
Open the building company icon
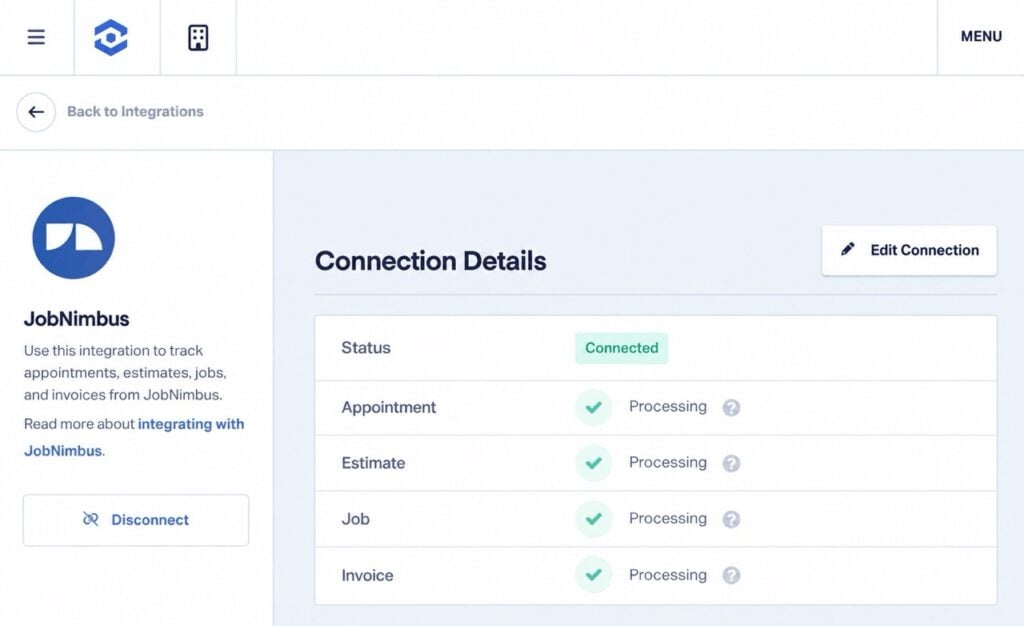point(198,37)
